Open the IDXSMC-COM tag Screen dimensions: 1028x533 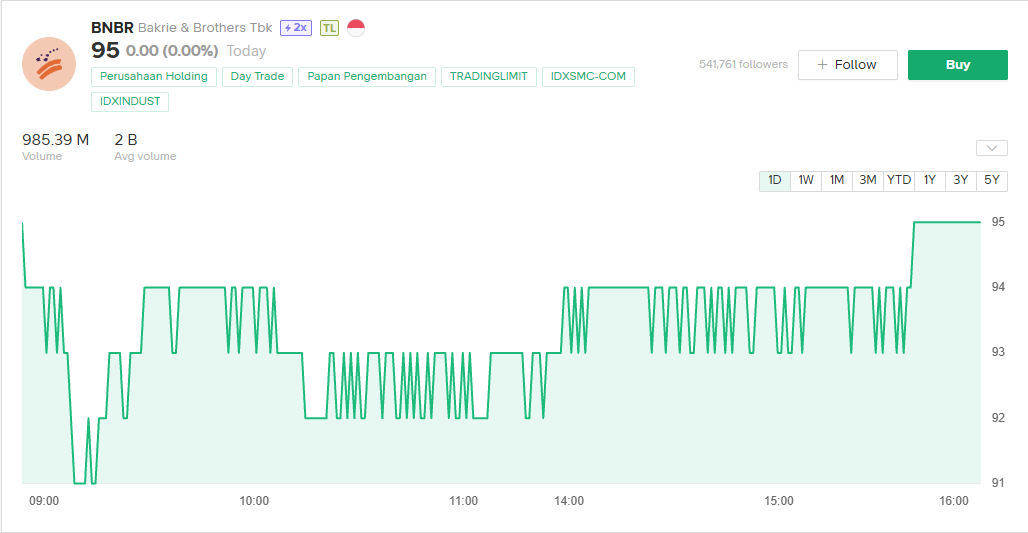[x=588, y=77]
